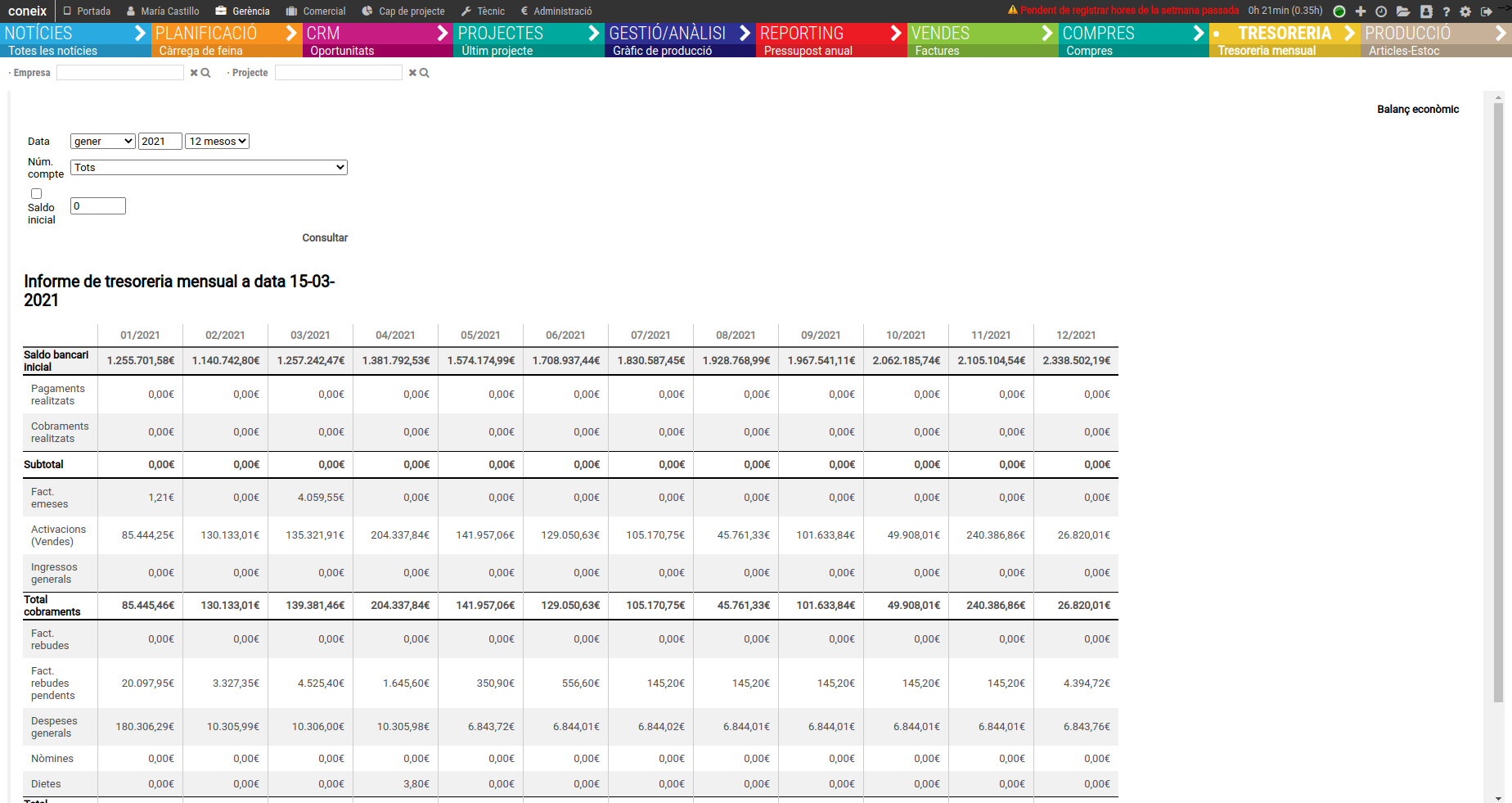Open Totes les notícies submenu link
The width and height of the screenshot is (1512, 803).
[x=53, y=51]
